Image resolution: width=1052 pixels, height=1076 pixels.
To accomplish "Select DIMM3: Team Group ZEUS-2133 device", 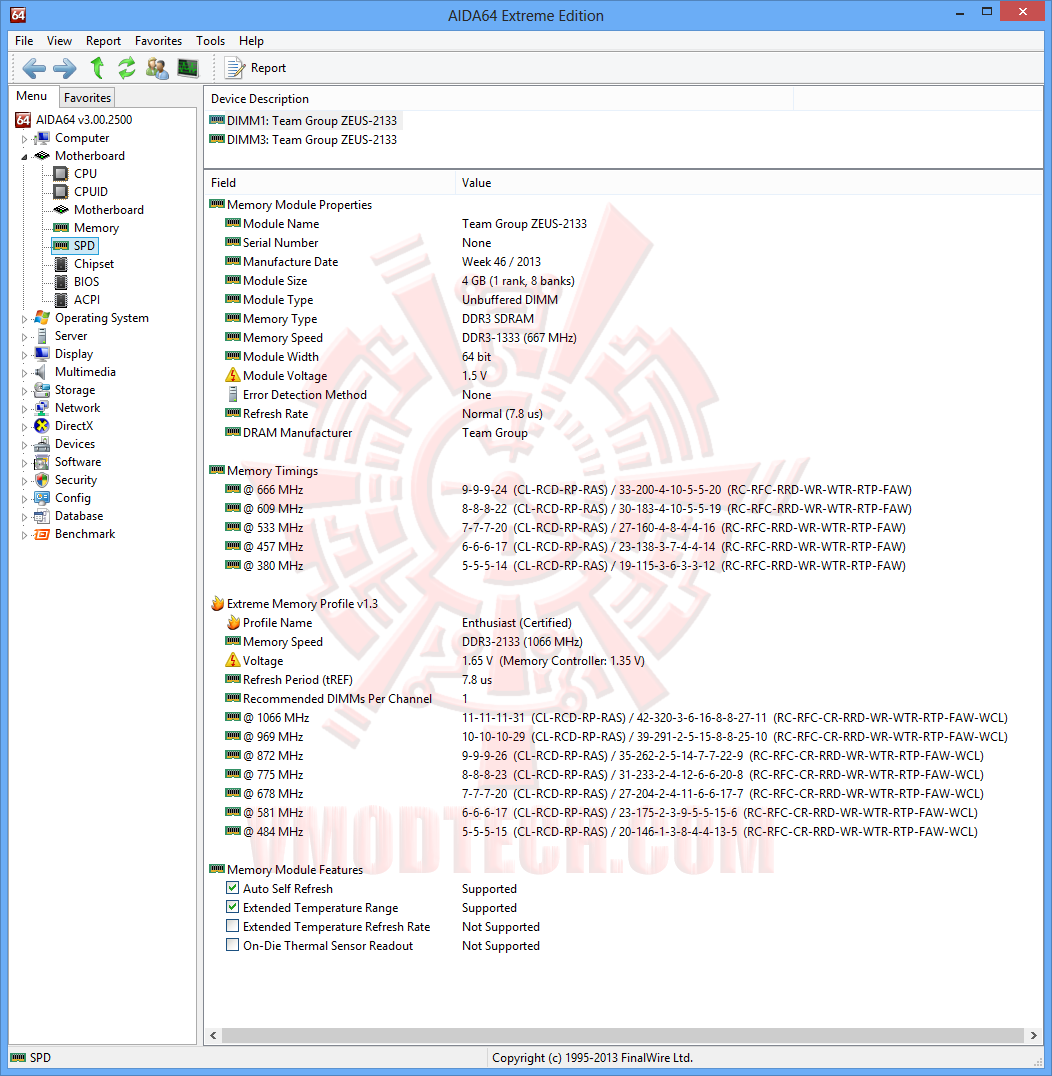I will pyautogui.click(x=304, y=139).
